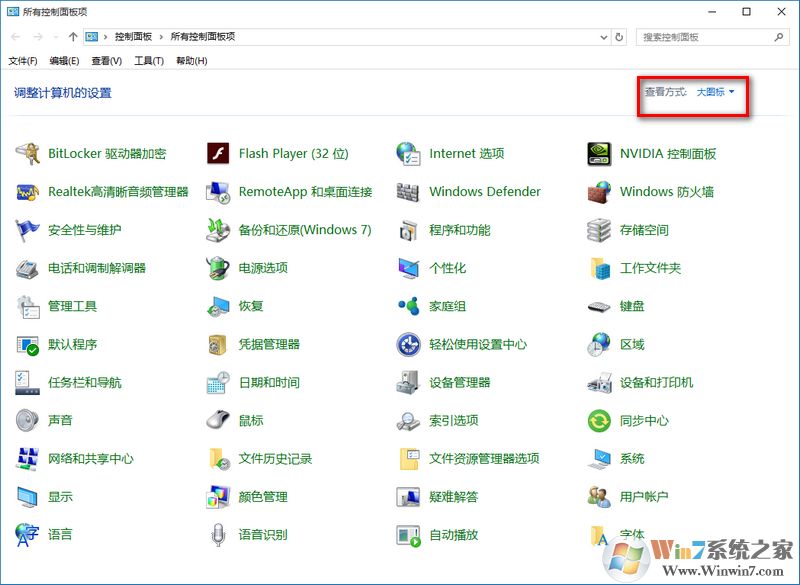Click the 工作文件夹 icon

click(599, 268)
